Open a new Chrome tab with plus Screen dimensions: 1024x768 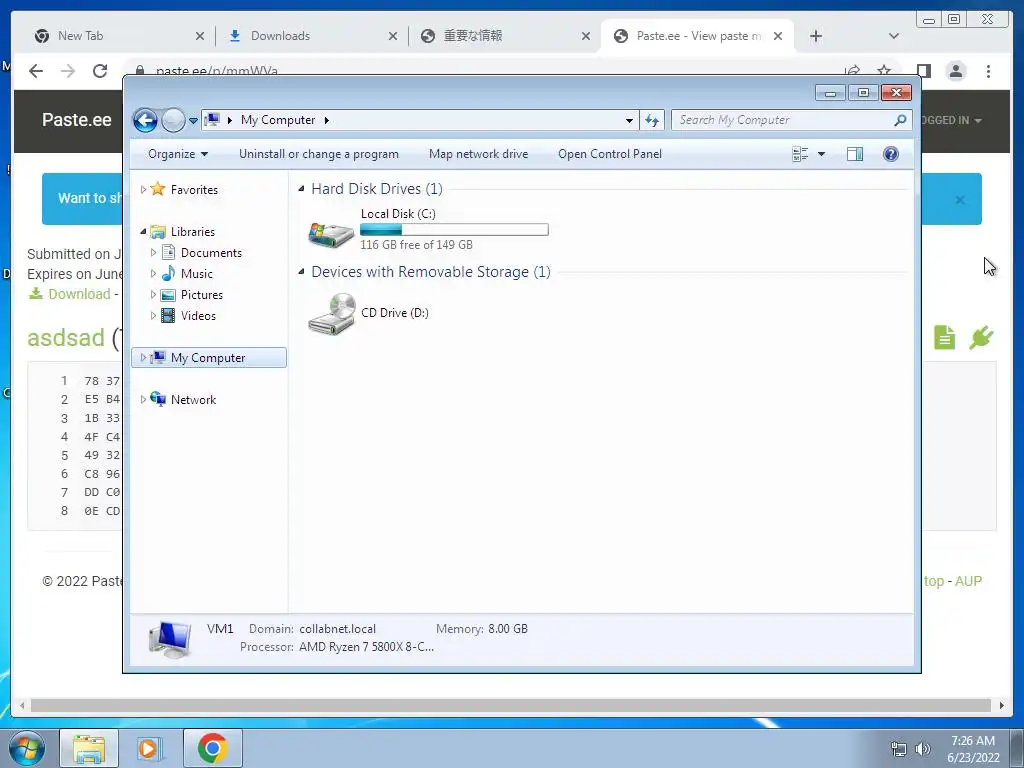[816, 36]
